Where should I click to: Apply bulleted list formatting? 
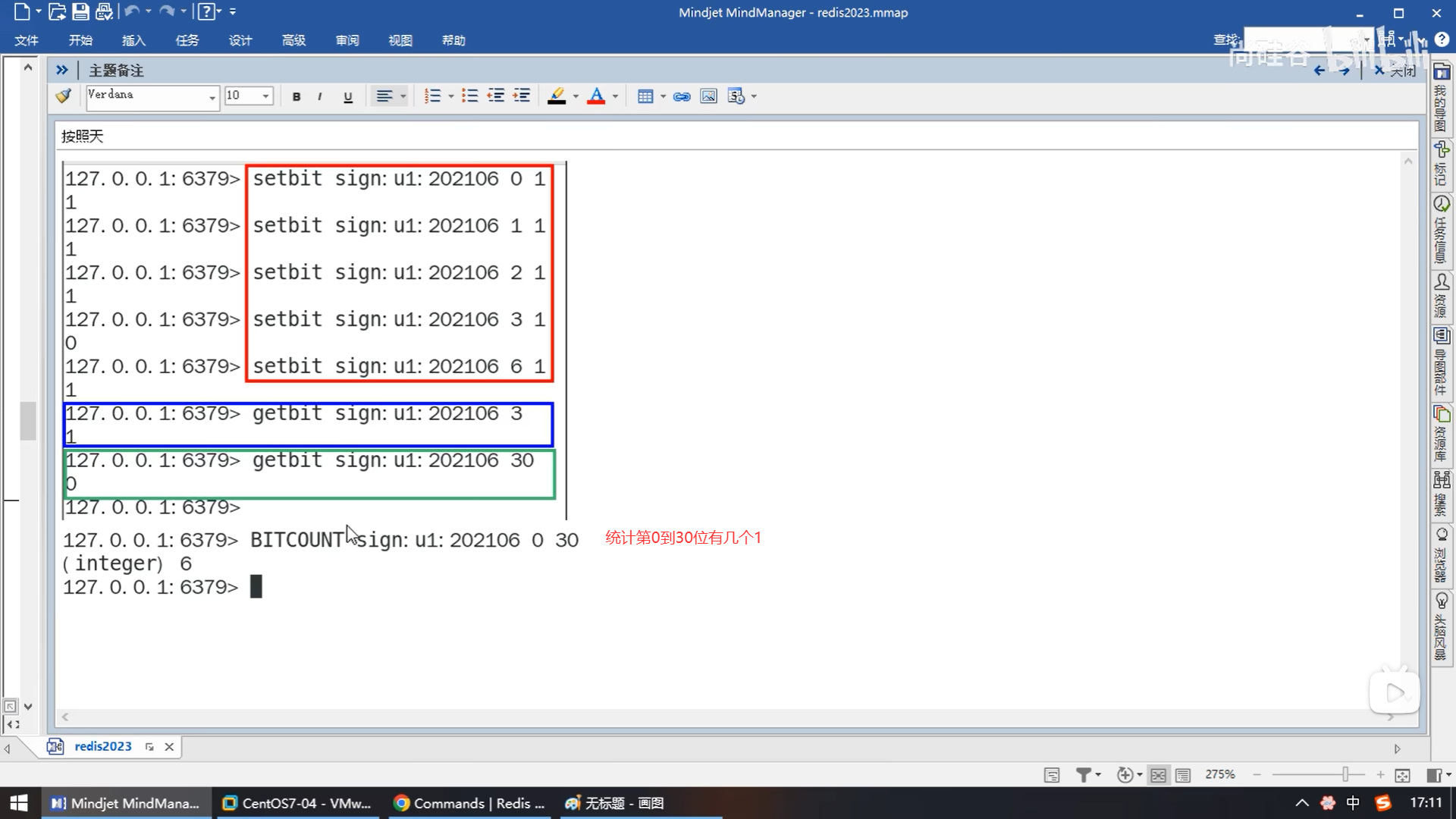pos(469,96)
